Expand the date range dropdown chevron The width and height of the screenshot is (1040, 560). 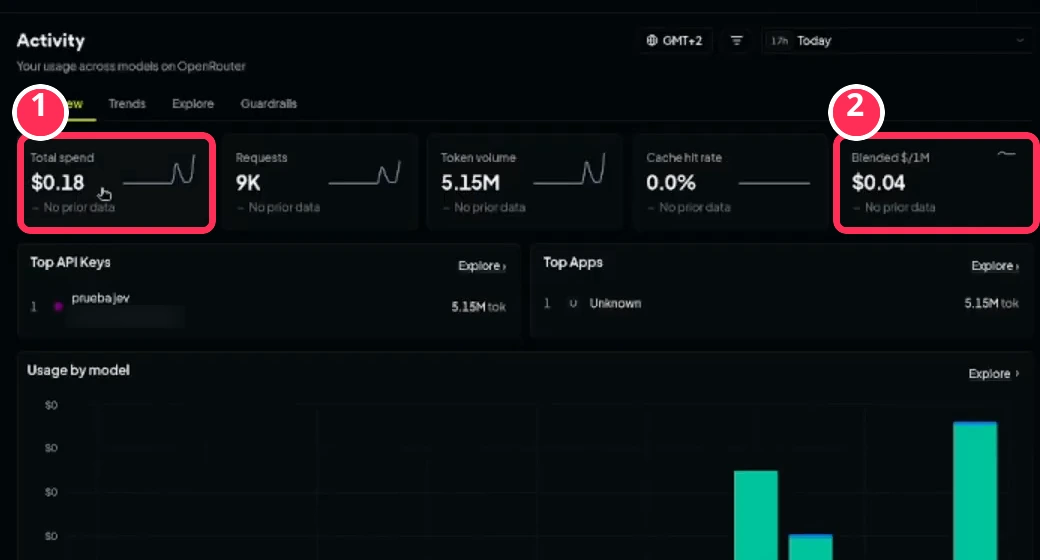(1019, 40)
